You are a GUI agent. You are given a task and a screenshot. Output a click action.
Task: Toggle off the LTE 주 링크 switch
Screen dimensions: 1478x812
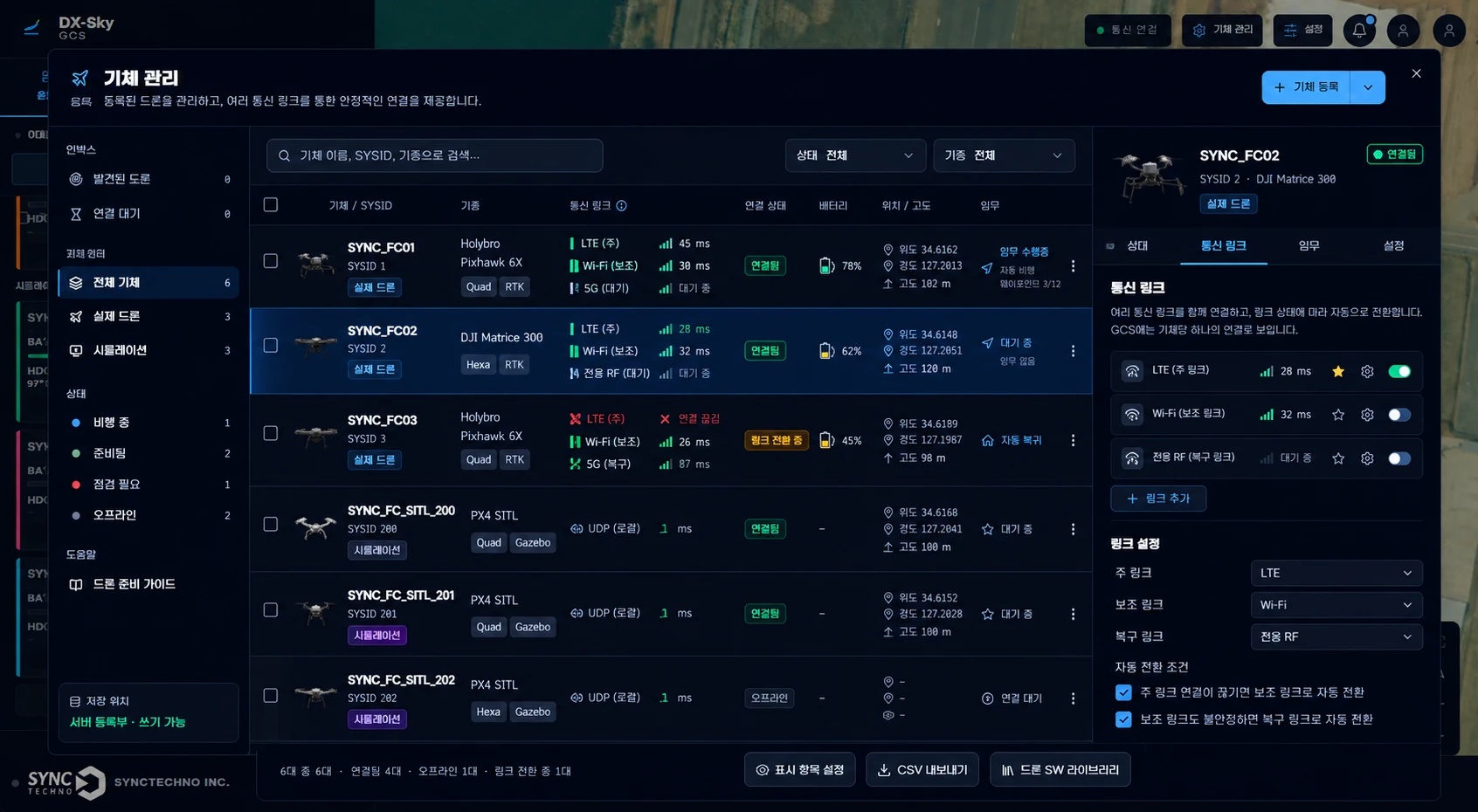coord(1399,372)
